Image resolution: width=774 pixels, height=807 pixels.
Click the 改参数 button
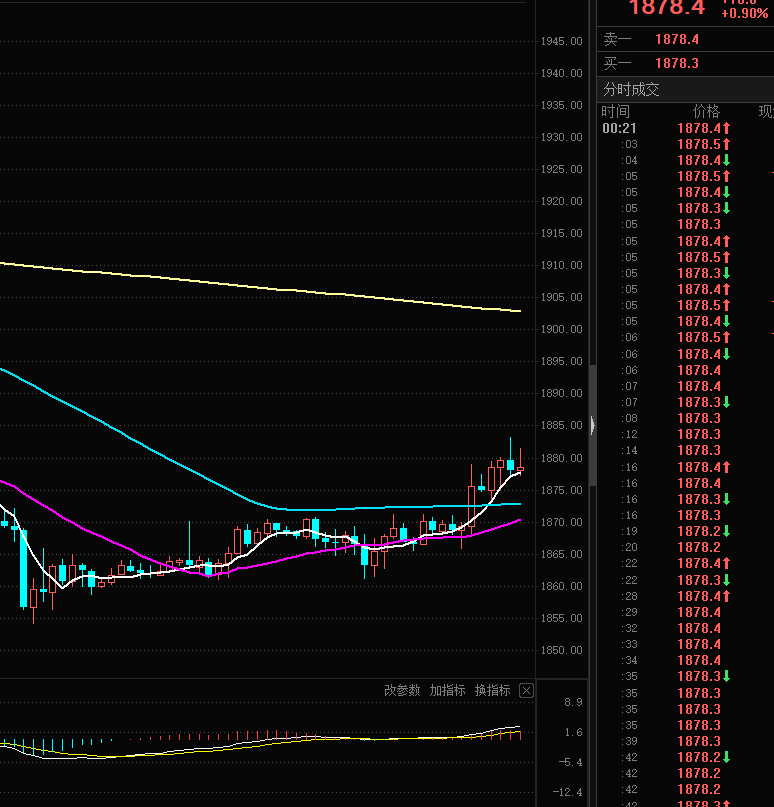[x=402, y=690]
